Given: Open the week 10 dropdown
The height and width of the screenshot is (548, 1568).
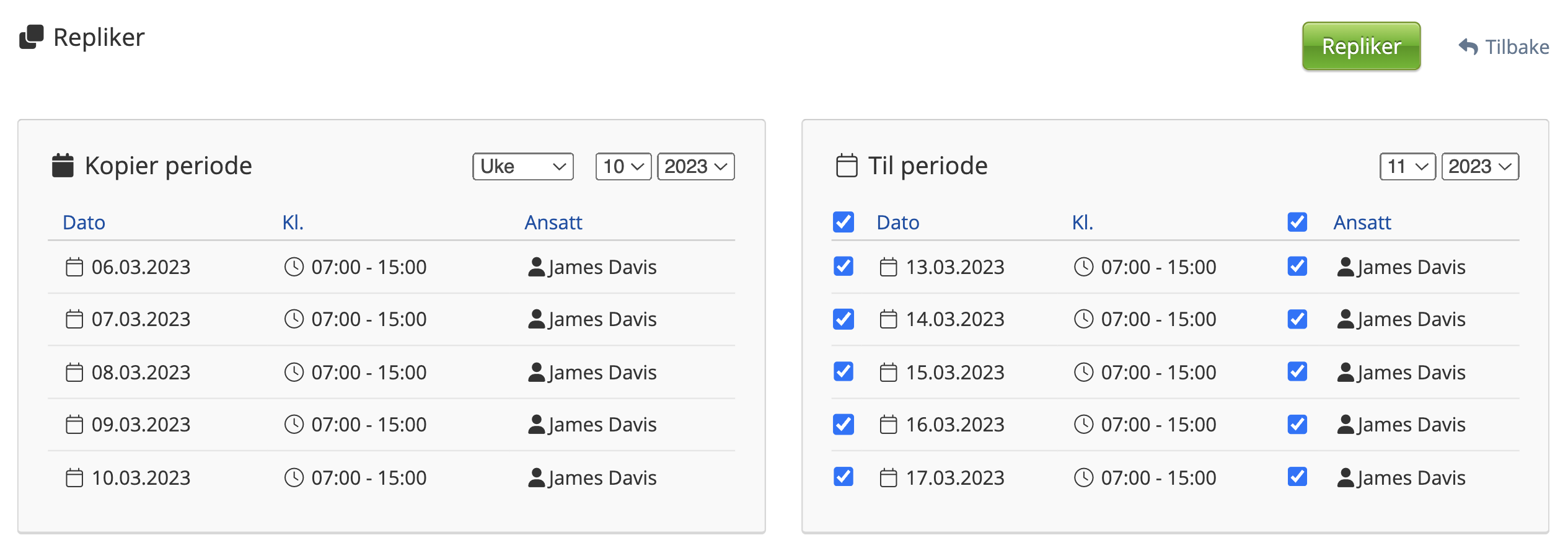Looking at the screenshot, I should click(x=623, y=166).
